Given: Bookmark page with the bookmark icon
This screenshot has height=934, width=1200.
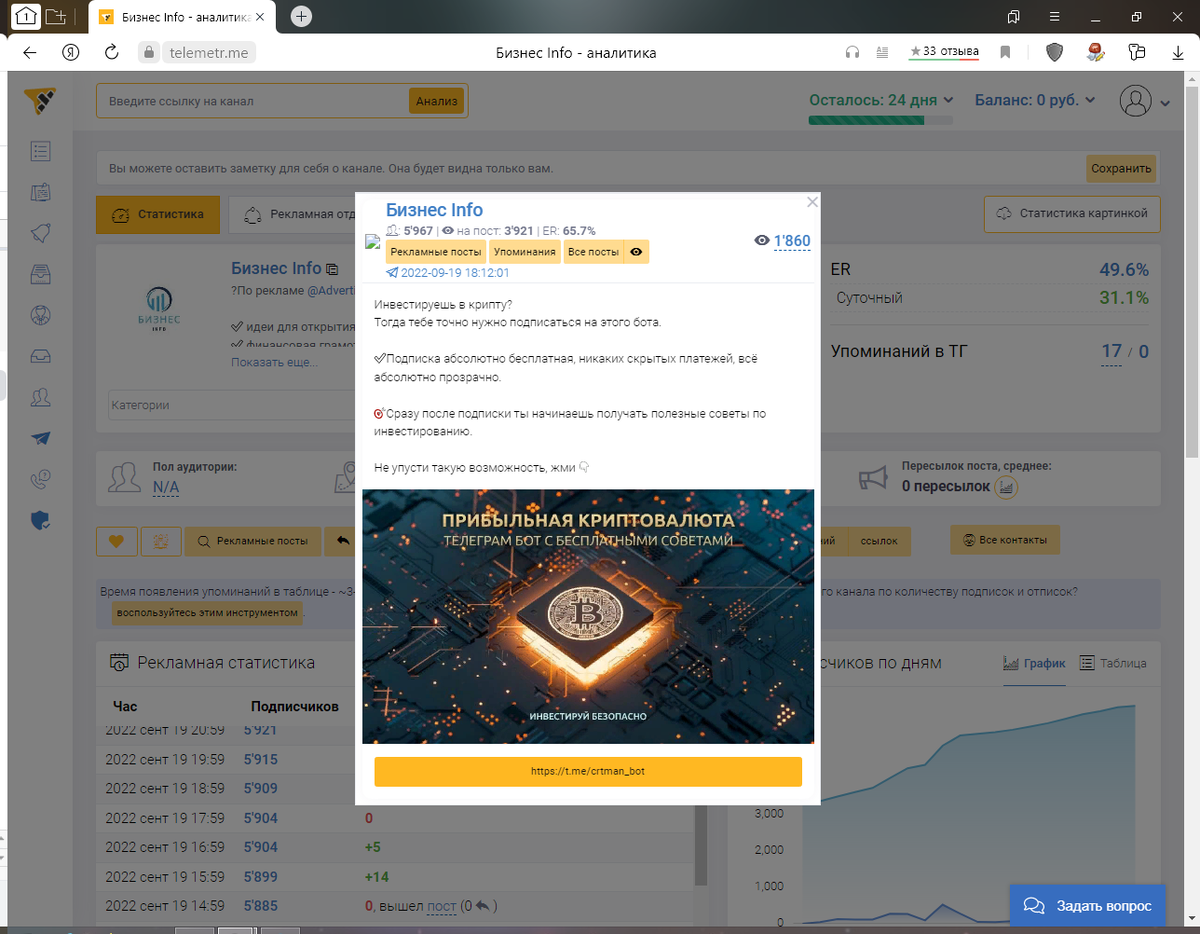Looking at the screenshot, I should click(x=1005, y=52).
